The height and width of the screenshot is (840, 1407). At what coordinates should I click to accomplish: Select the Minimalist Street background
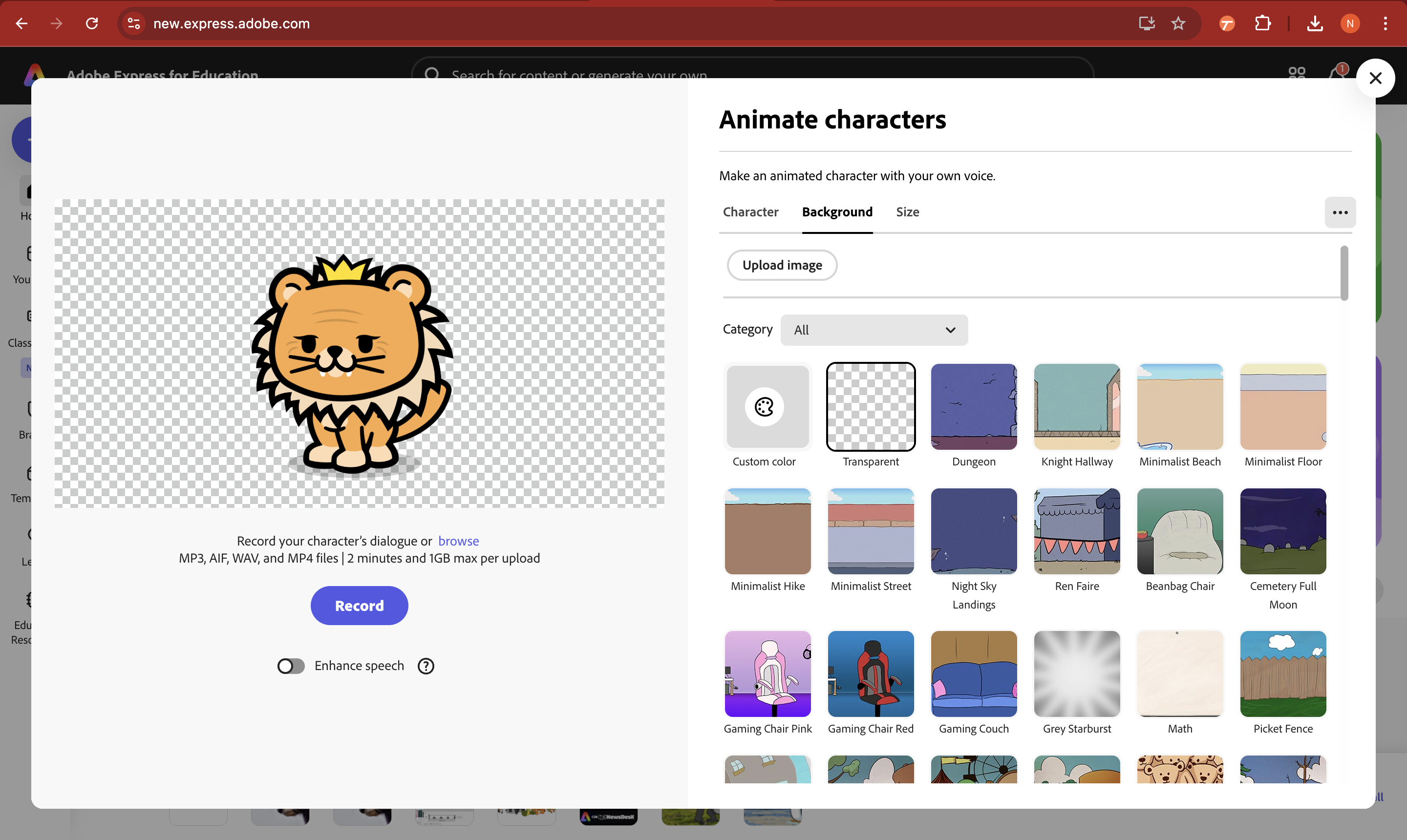pyautogui.click(x=870, y=531)
